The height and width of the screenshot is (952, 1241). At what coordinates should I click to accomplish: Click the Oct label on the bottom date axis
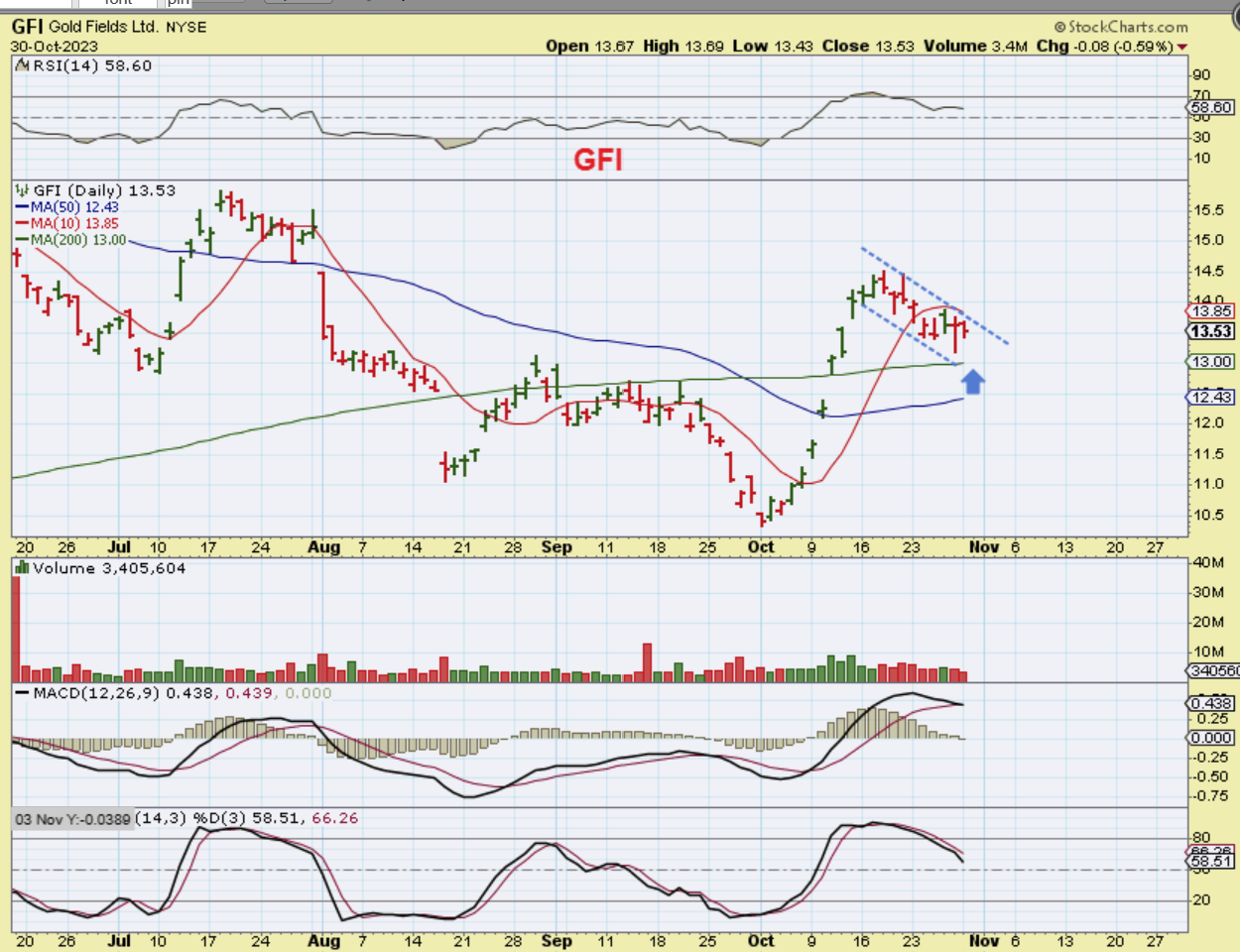(x=761, y=940)
